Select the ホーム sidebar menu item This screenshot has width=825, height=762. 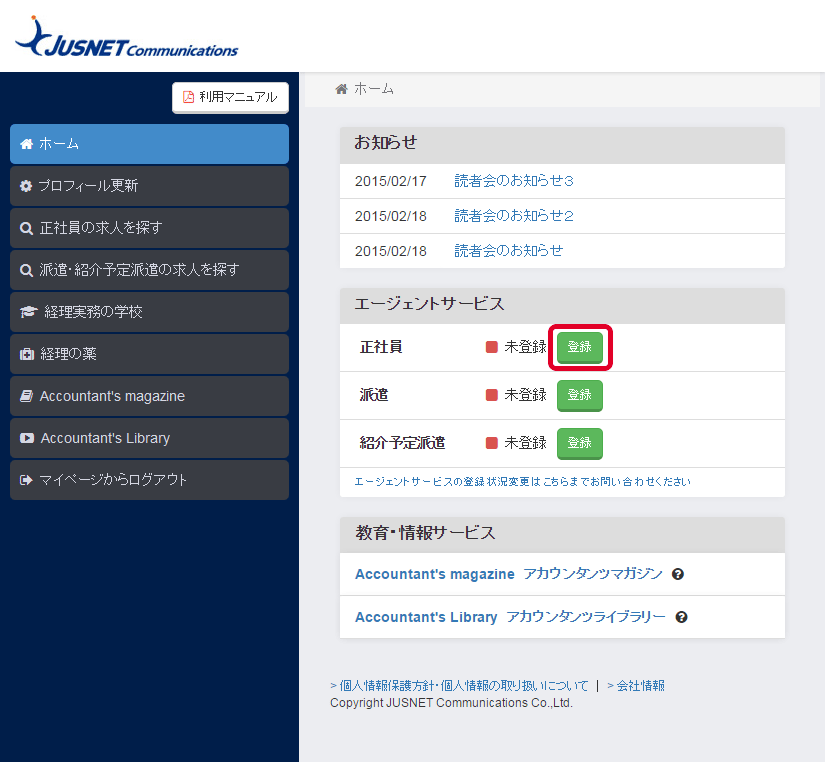pos(149,144)
